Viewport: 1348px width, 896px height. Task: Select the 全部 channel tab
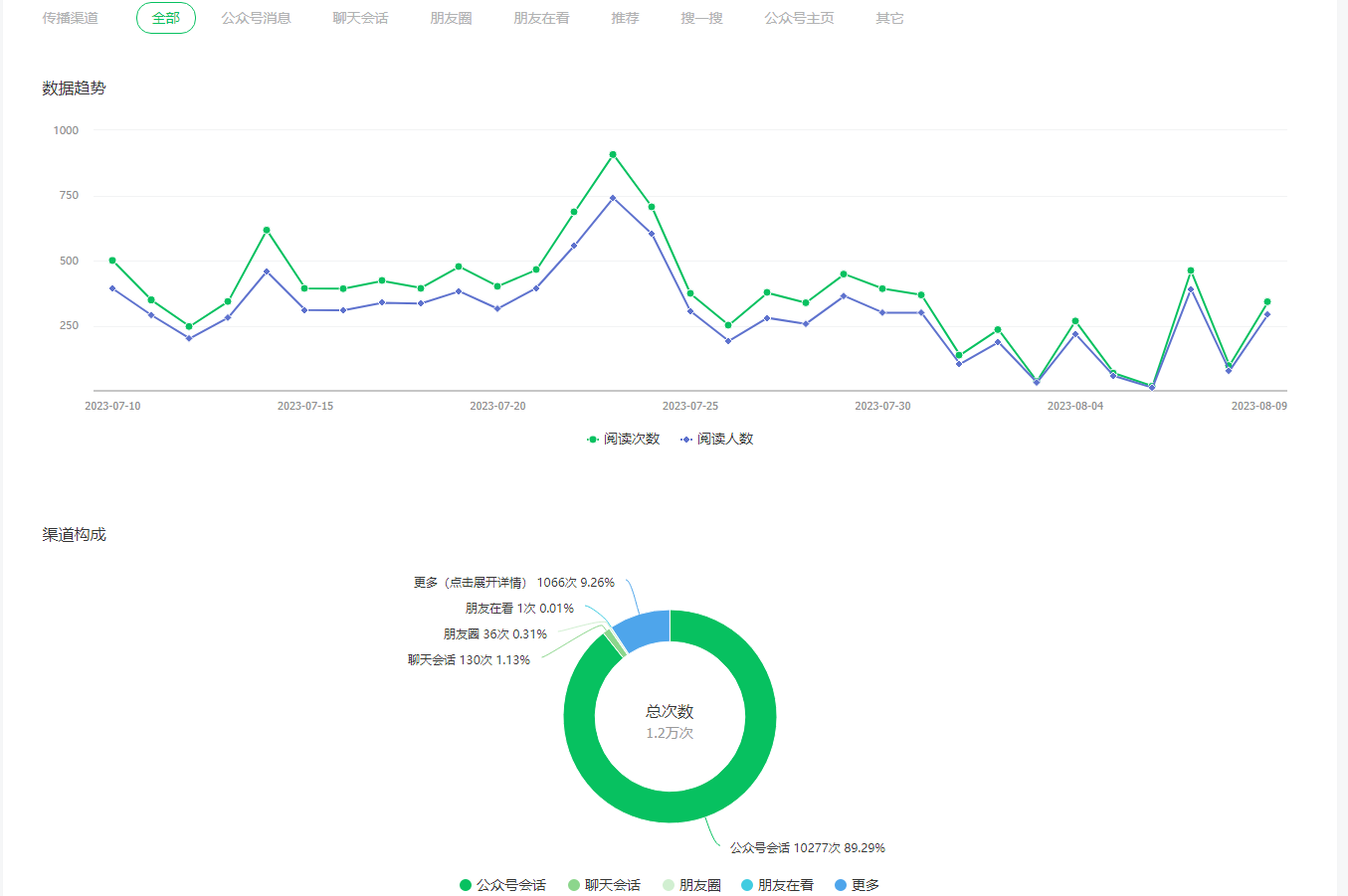pyautogui.click(x=166, y=18)
